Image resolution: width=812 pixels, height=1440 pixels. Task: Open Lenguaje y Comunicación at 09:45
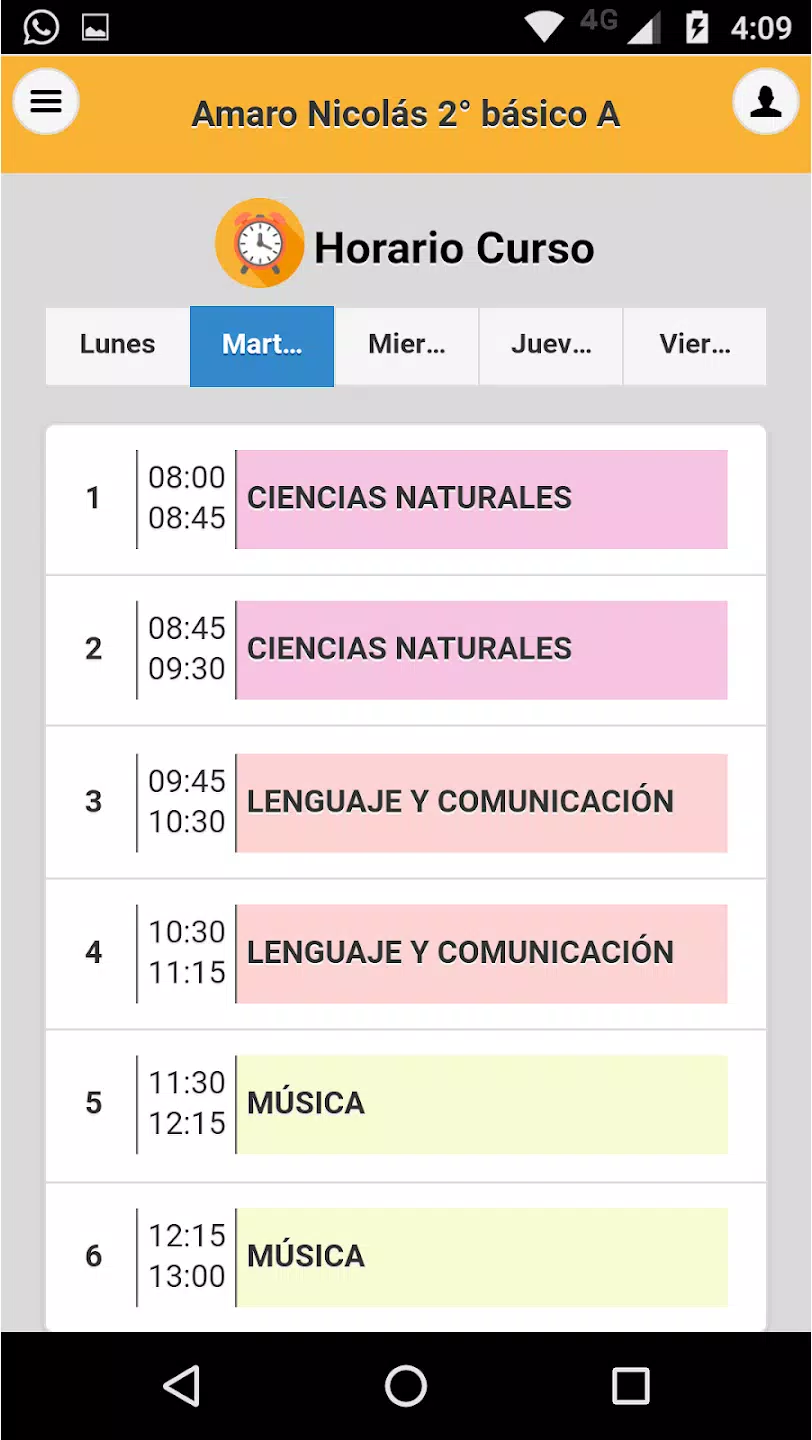click(482, 803)
